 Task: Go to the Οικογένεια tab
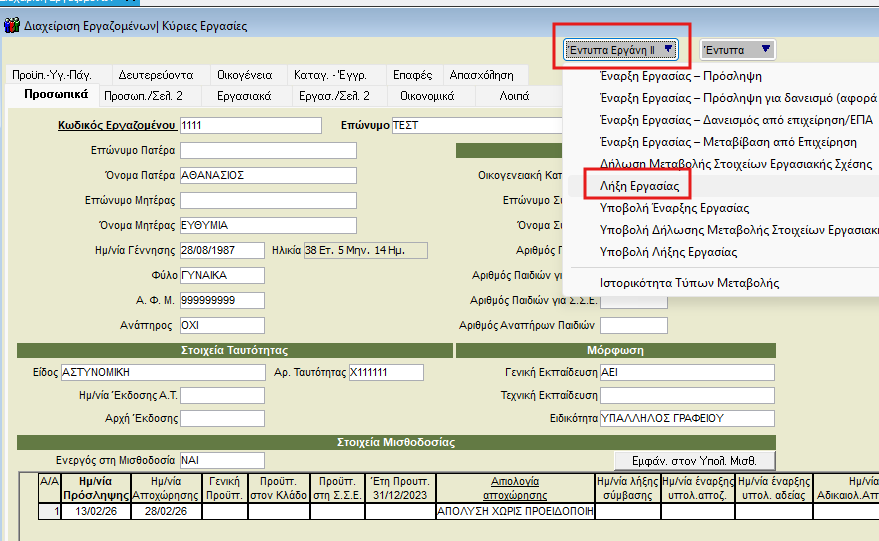[244, 75]
